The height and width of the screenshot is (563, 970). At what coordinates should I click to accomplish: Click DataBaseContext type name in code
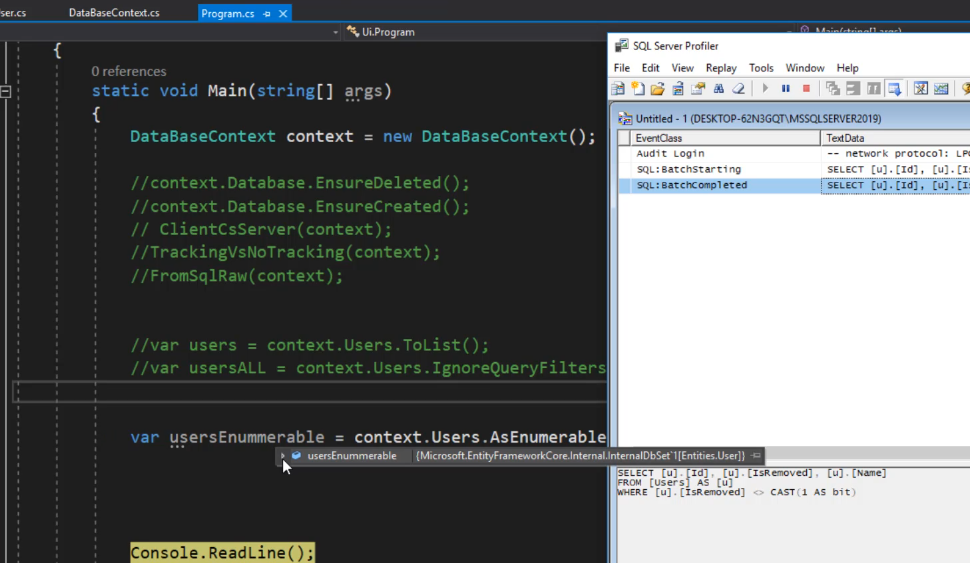202,136
